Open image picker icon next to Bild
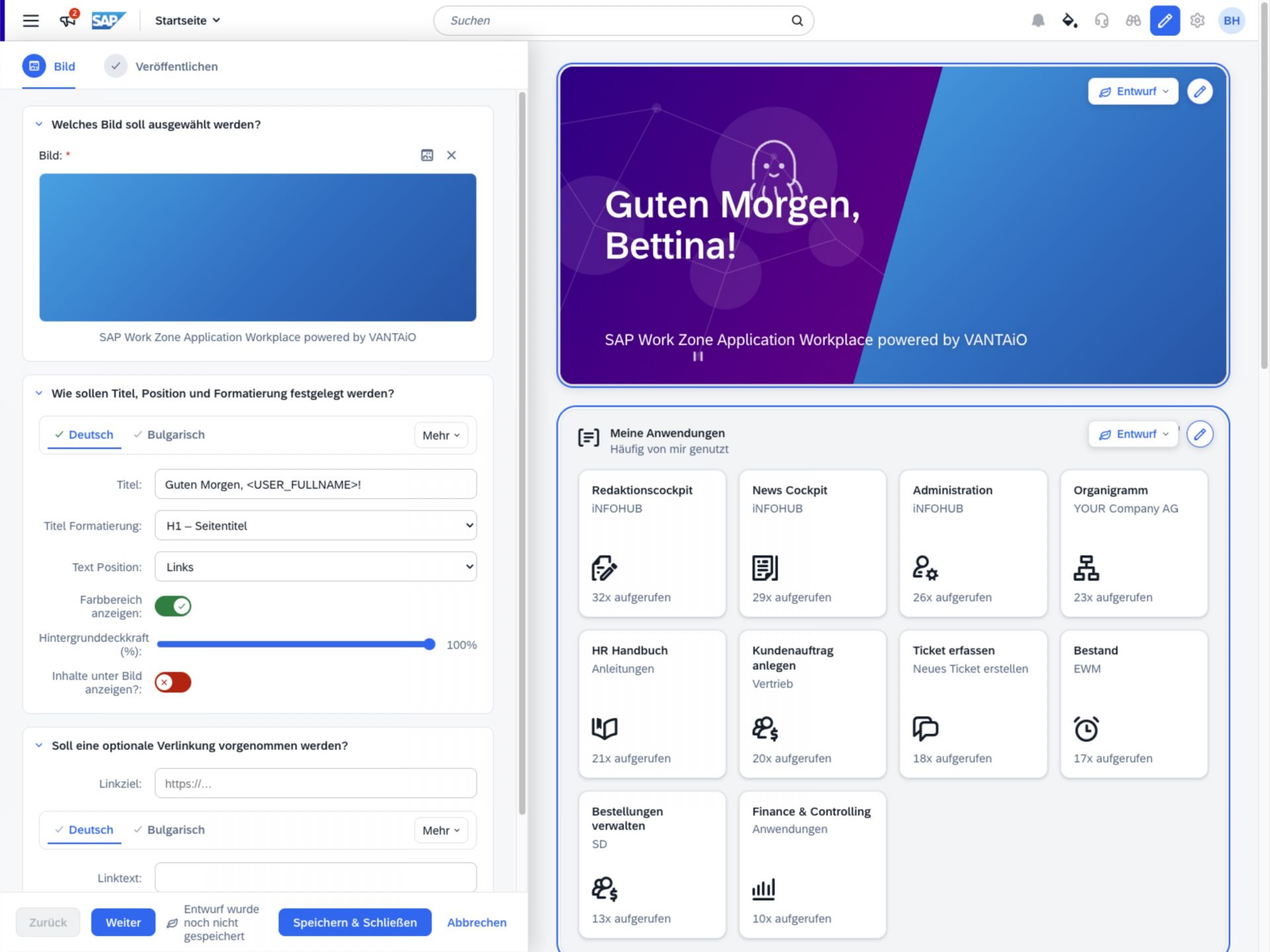This screenshot has width=1270, height=952. tap(427, 155)
